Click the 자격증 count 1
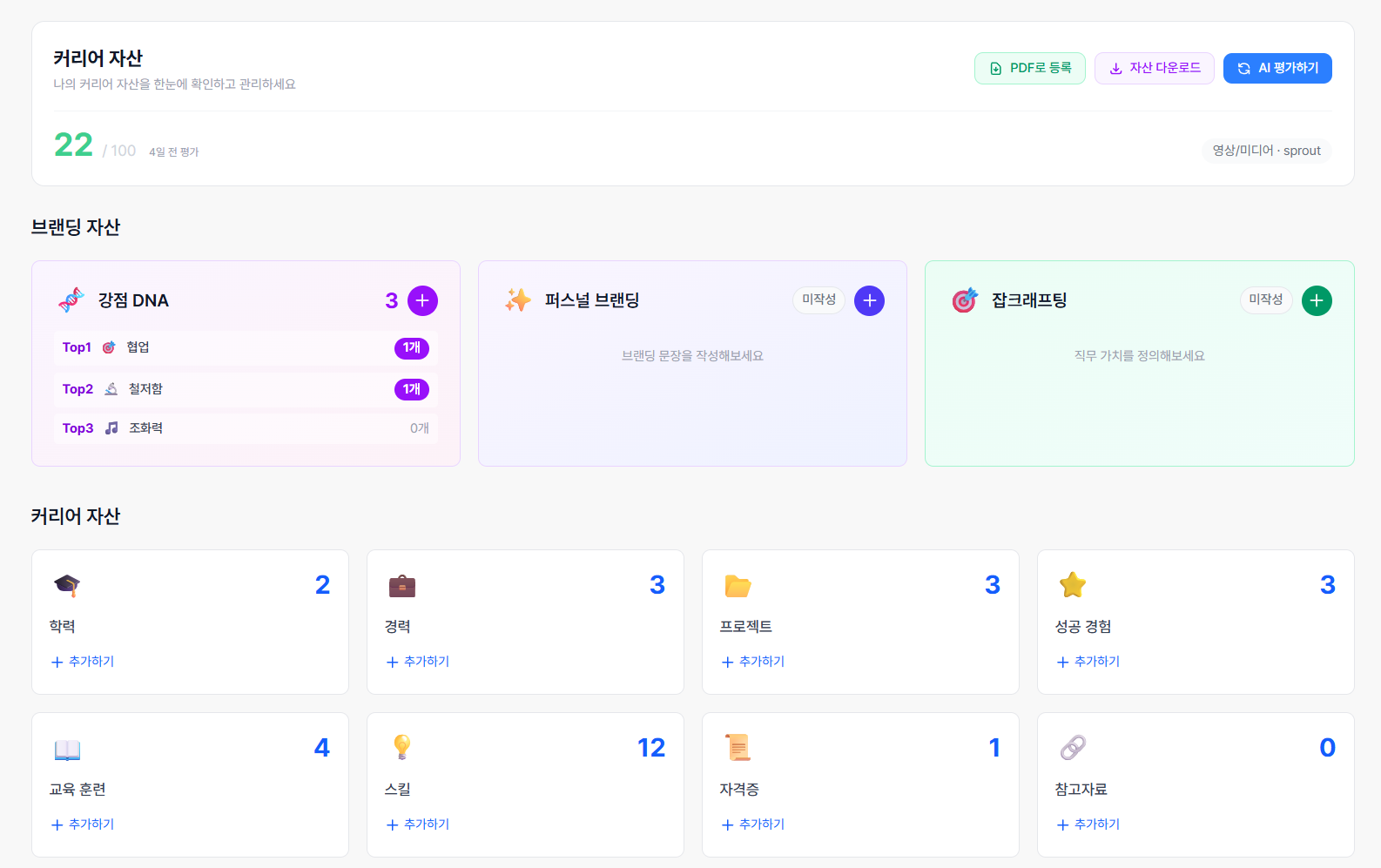The image size is (1381, 868). [x=994, y=748]
